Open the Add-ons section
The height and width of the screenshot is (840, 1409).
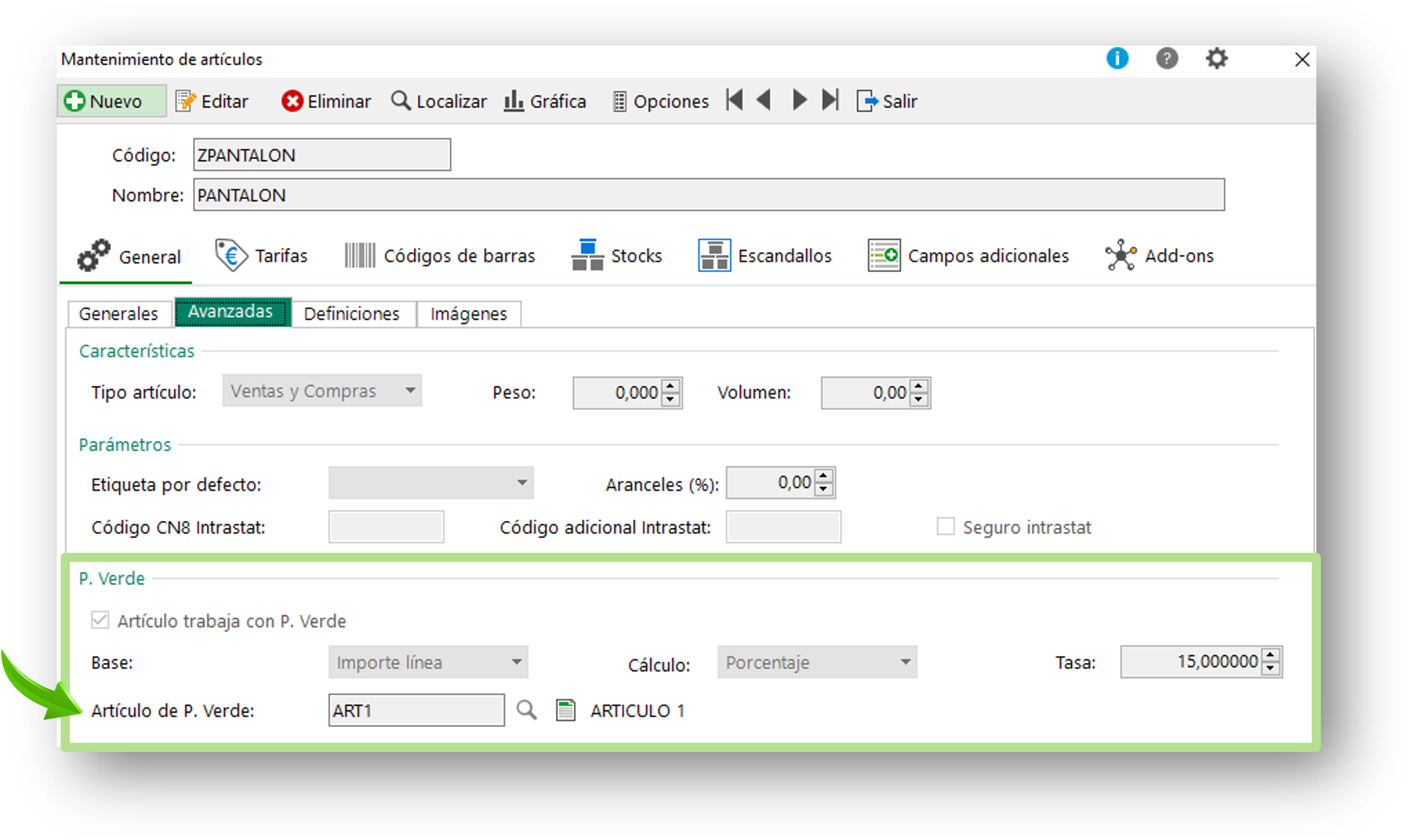click(1160, 255)
